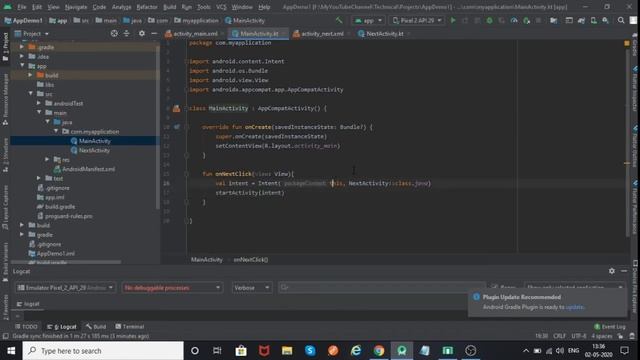Click Attach Debugger to Android Process icon
The width and height of the screenshot is (640, 360).
526,20
